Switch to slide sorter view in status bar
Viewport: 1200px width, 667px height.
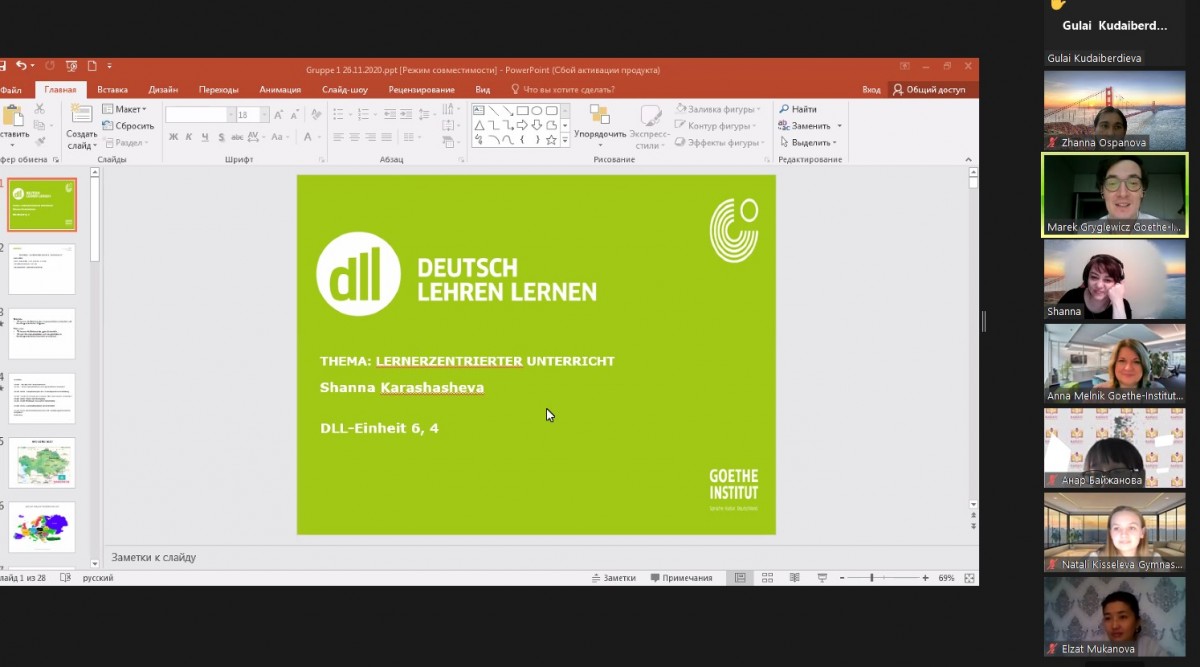pos(767,578)
